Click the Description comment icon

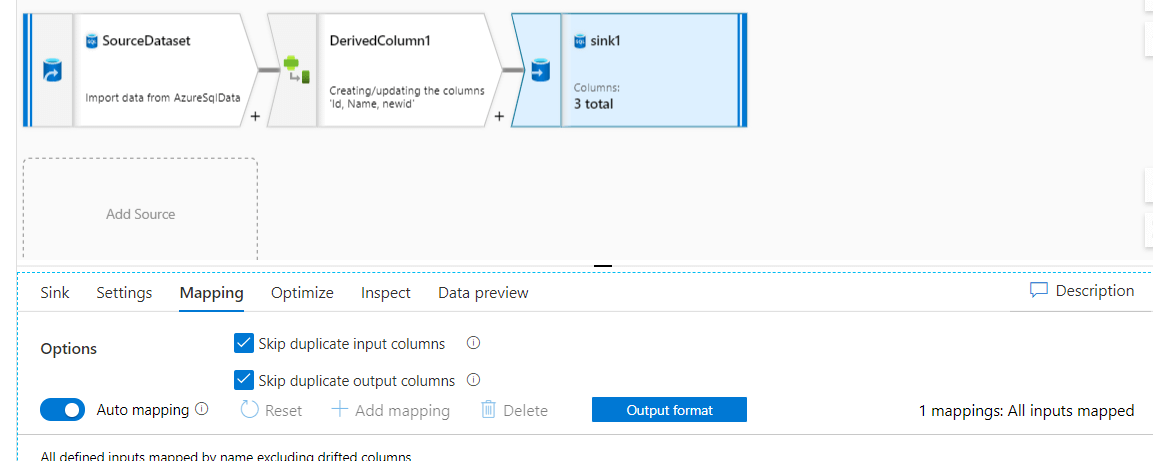(1039, 291)
